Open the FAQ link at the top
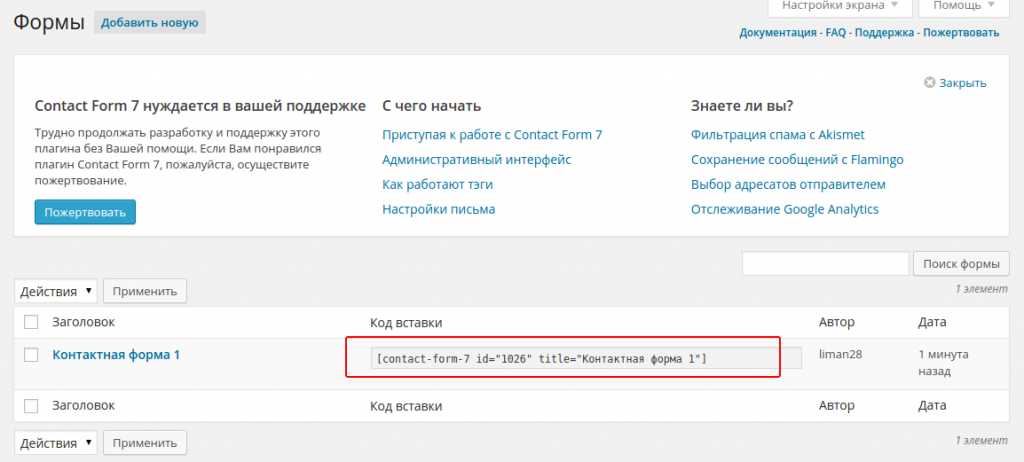The height and width of the screenshot is (462, 1024). (836, 33)
